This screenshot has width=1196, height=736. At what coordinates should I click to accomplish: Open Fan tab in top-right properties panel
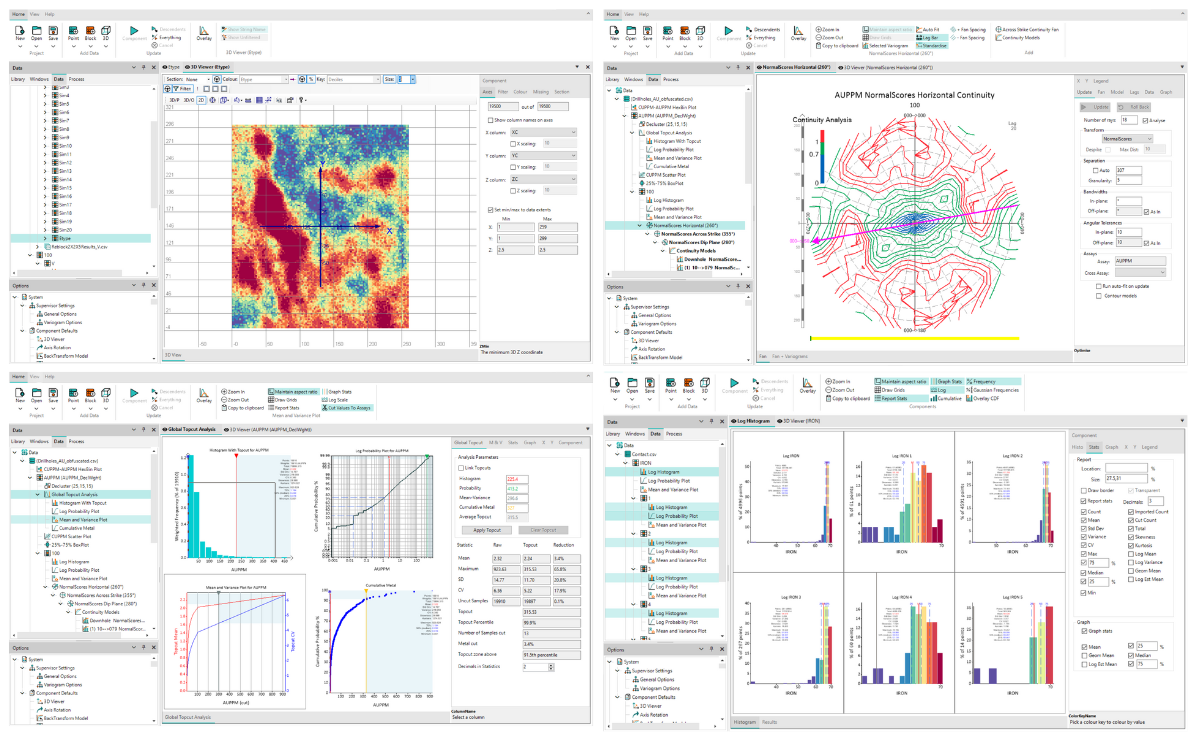(x=1101, y=92)
